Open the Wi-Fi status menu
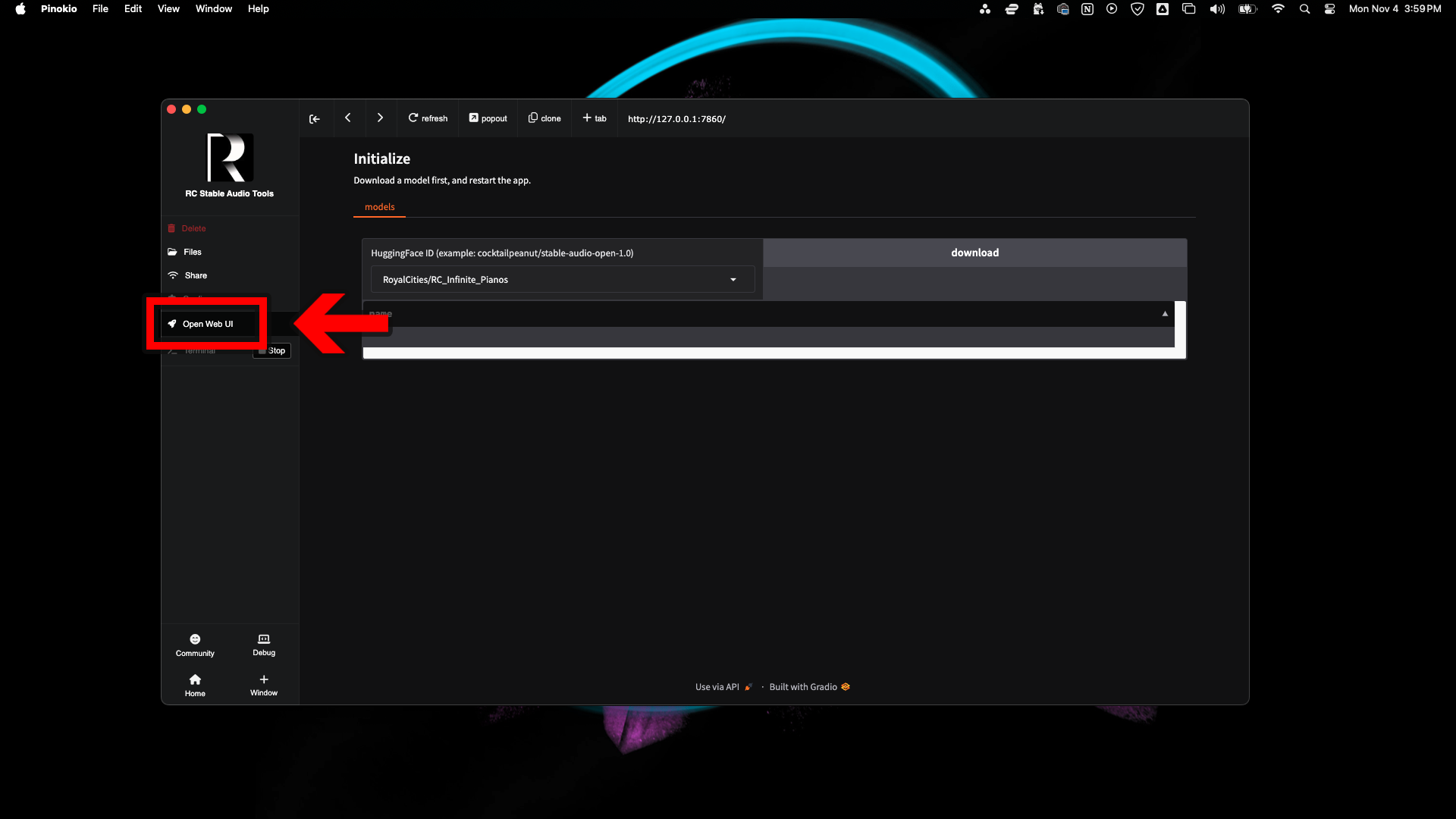The height and width of the screenshot is (819, 1456). (x=1278, y=9)
